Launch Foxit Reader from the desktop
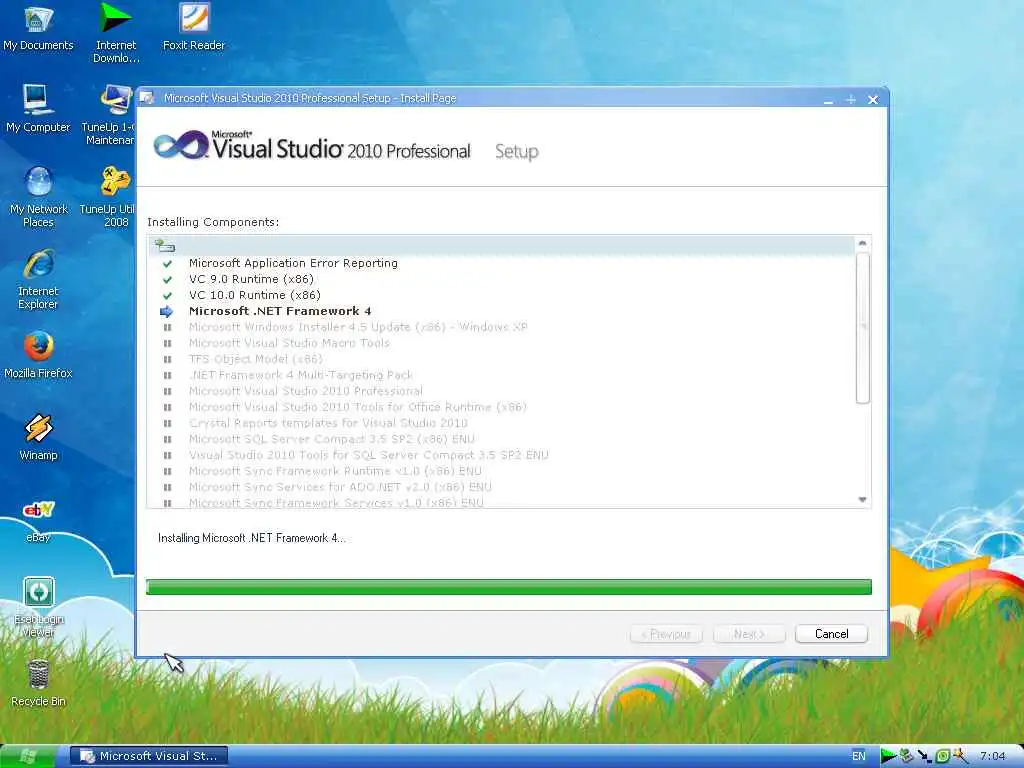Image resolution: width=1024 pixels, height=768 pixels. tap(194, 28)
